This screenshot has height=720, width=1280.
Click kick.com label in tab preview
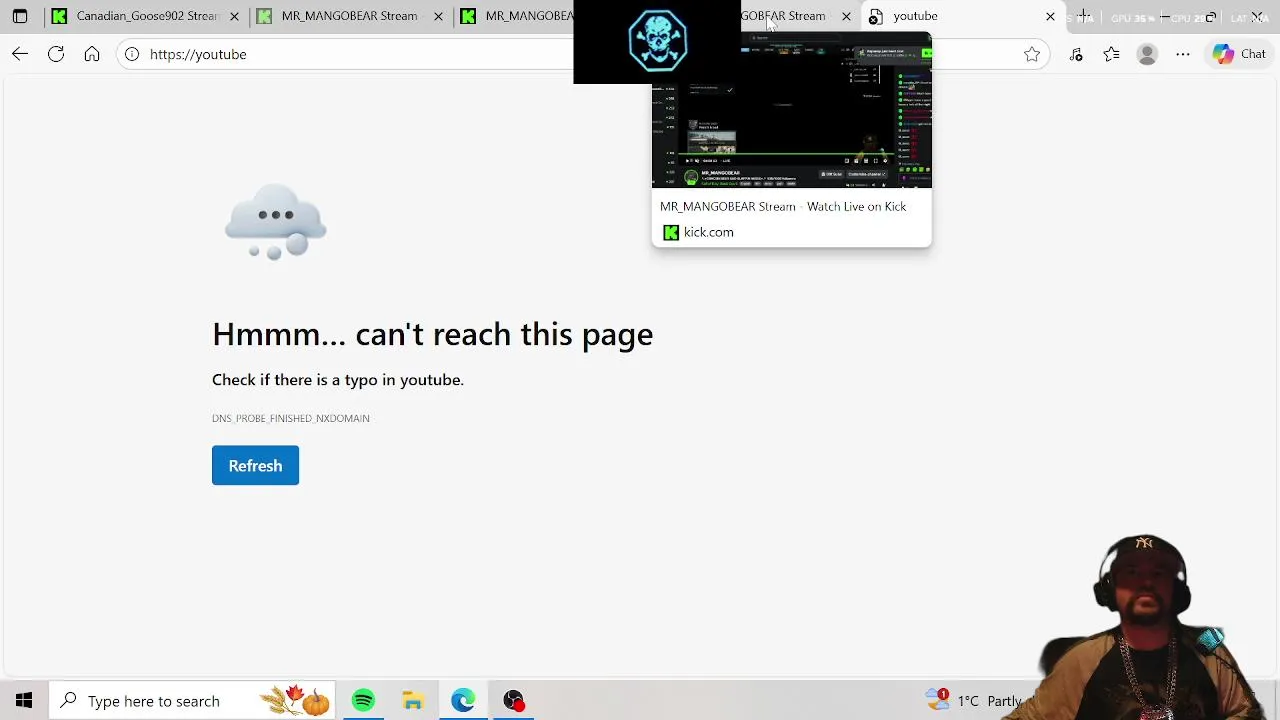tap(709, 232)
